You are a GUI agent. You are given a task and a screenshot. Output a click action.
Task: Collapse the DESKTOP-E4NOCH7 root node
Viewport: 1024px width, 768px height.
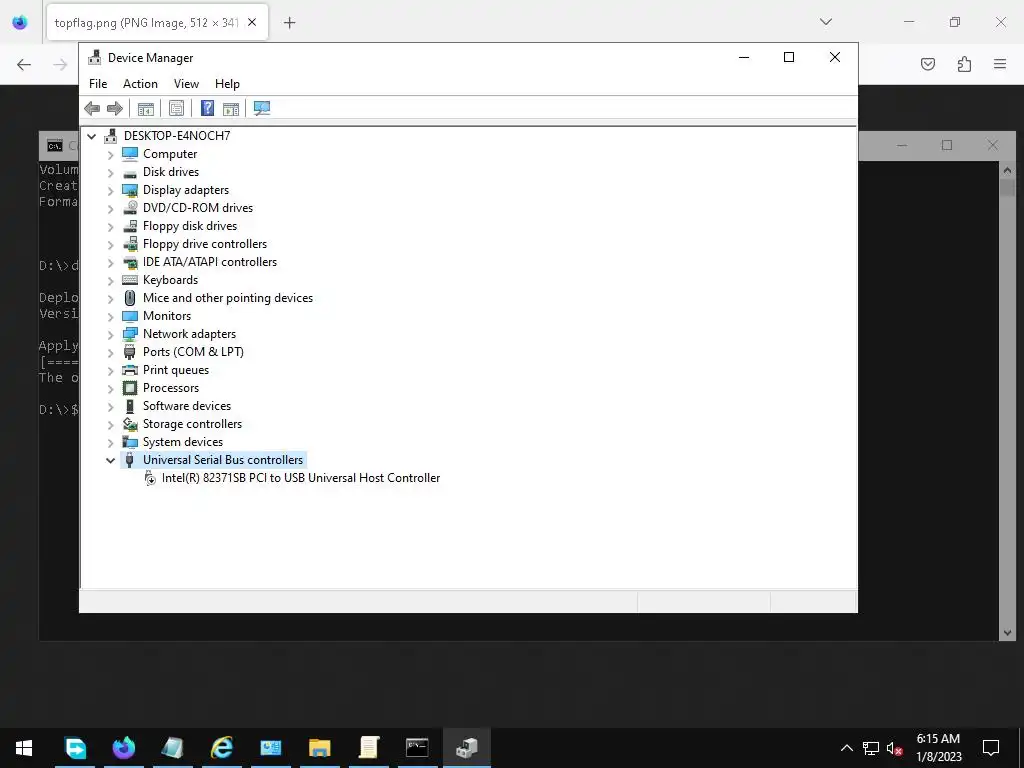click(x=91, y=136)
